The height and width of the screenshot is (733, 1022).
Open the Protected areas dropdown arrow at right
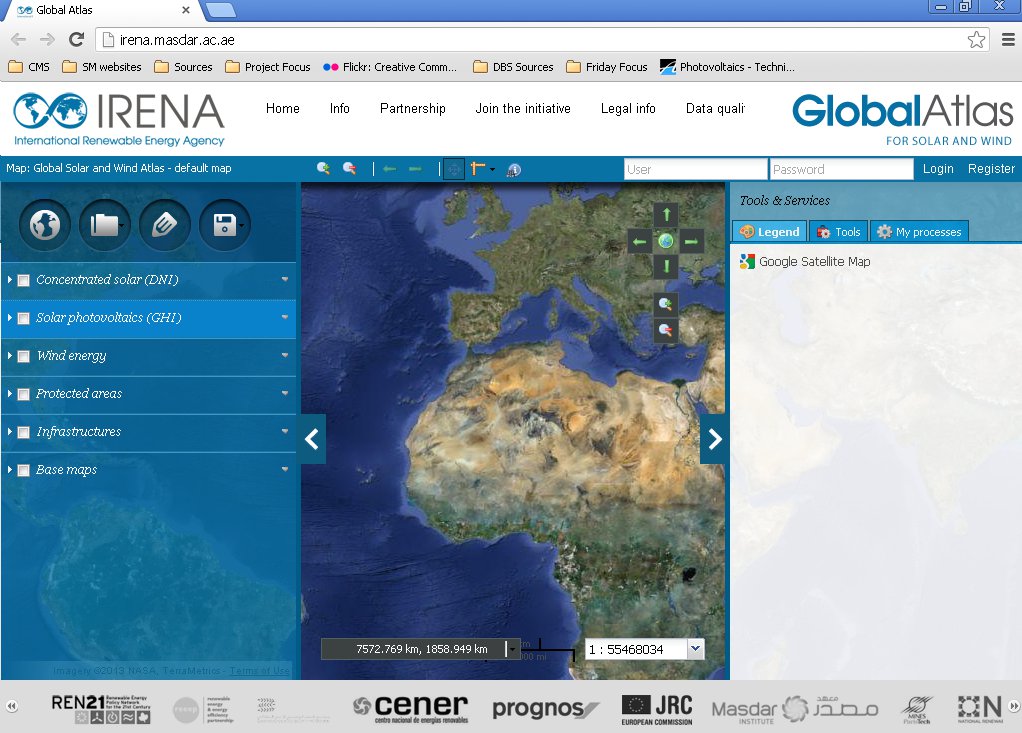tap(285, 393)
